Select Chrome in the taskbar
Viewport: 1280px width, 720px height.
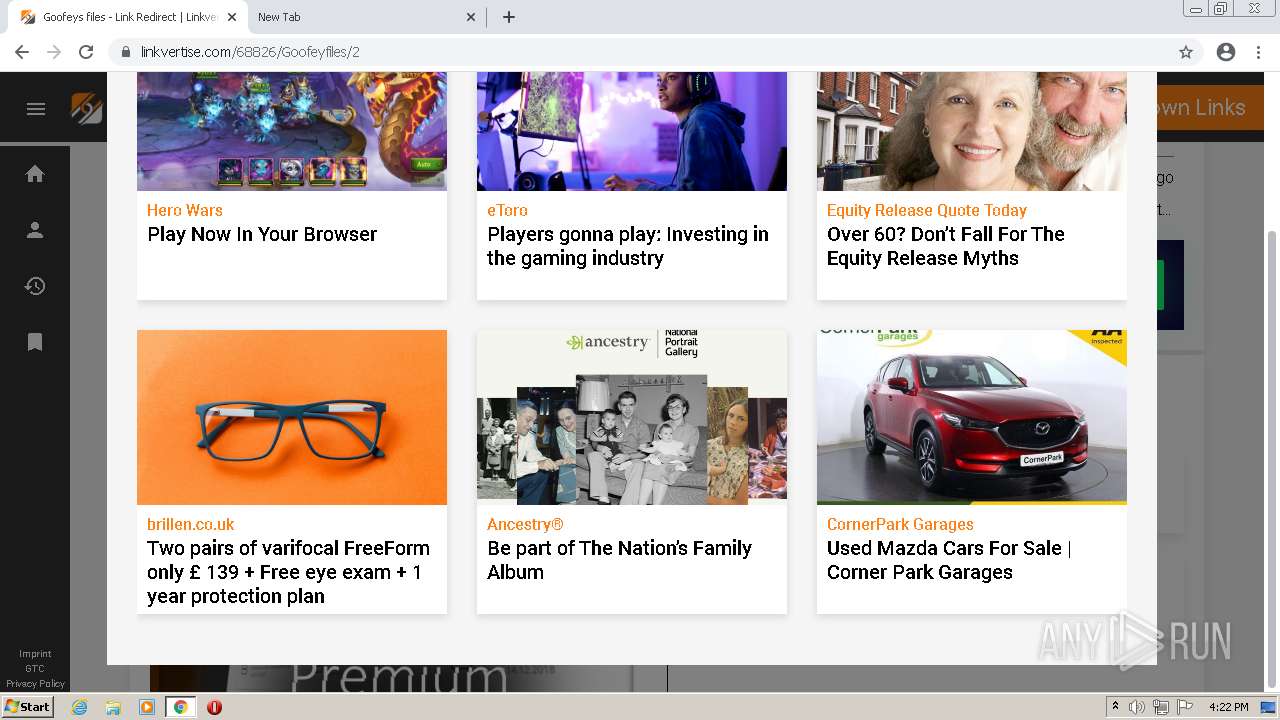click(180, 707)
